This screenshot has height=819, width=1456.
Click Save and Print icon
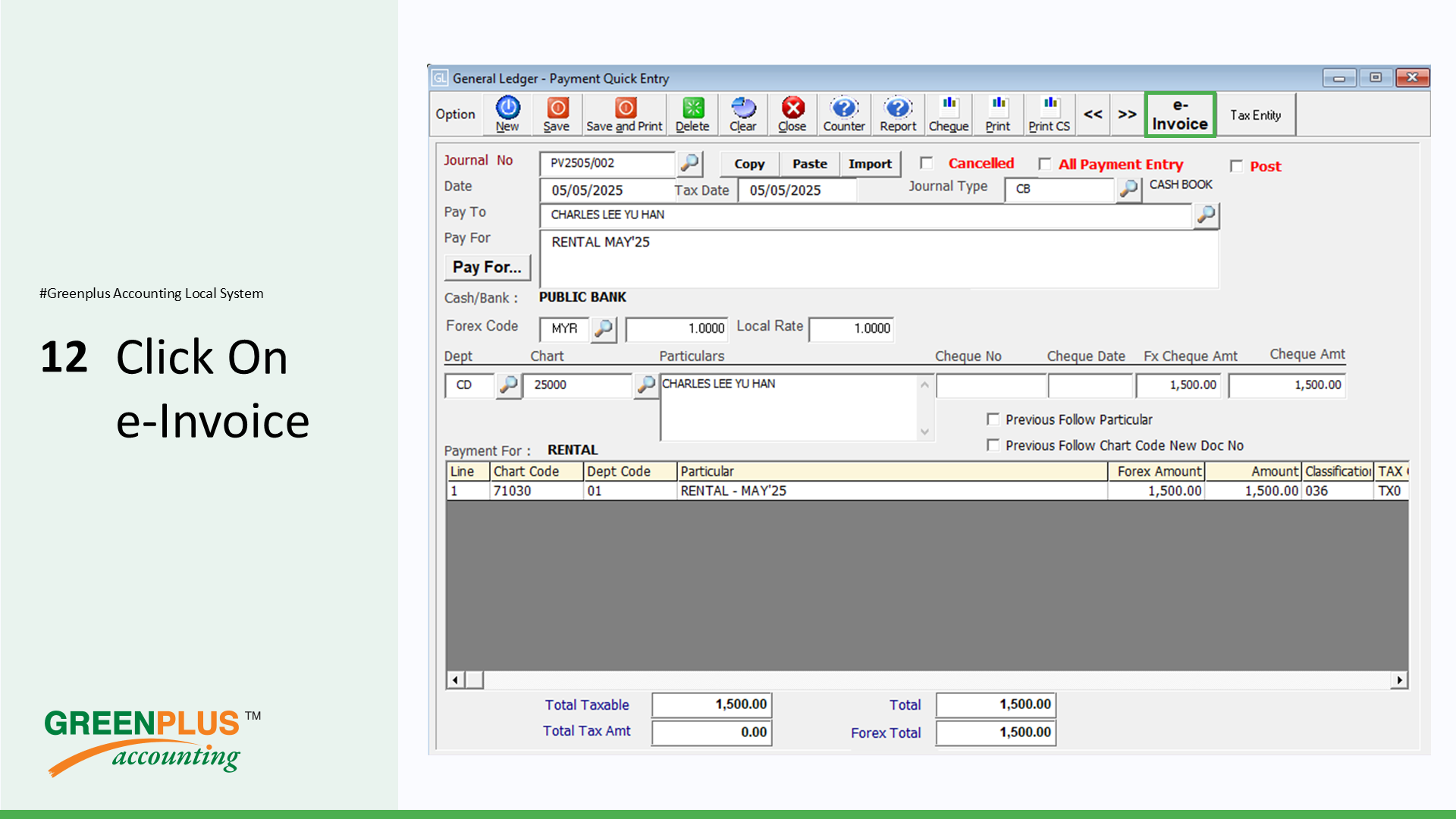624,115
